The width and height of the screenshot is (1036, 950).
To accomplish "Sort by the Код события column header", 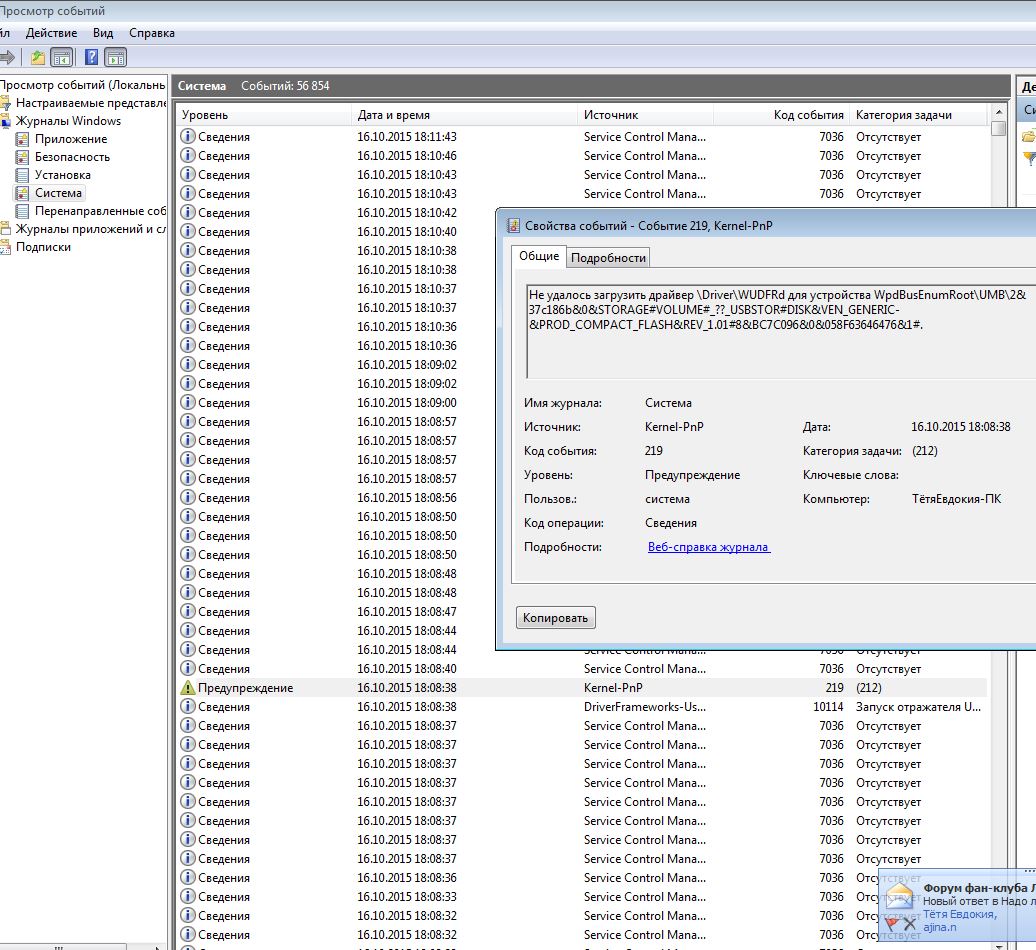I will coord(808,115).
